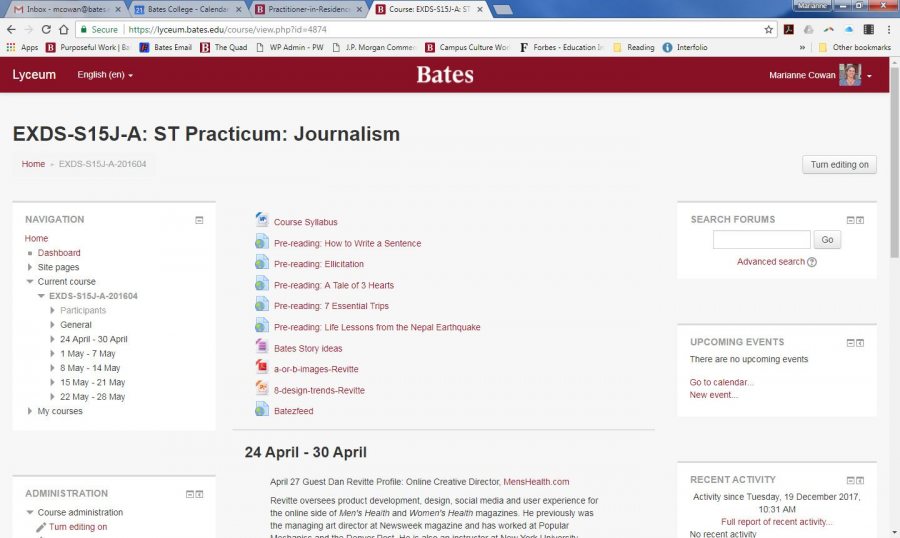Dock the Administration block
The height and width of the screenshot is (538, 900).
[x=199, y=494]
